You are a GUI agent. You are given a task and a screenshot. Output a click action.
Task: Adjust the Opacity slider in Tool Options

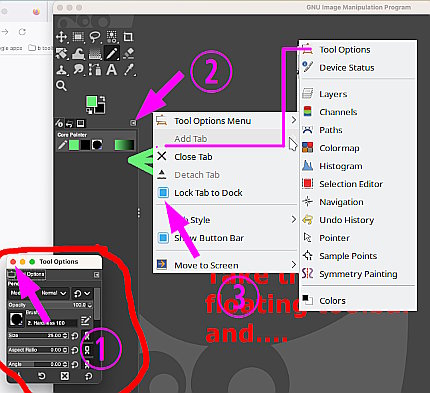(x=50, y=305)
